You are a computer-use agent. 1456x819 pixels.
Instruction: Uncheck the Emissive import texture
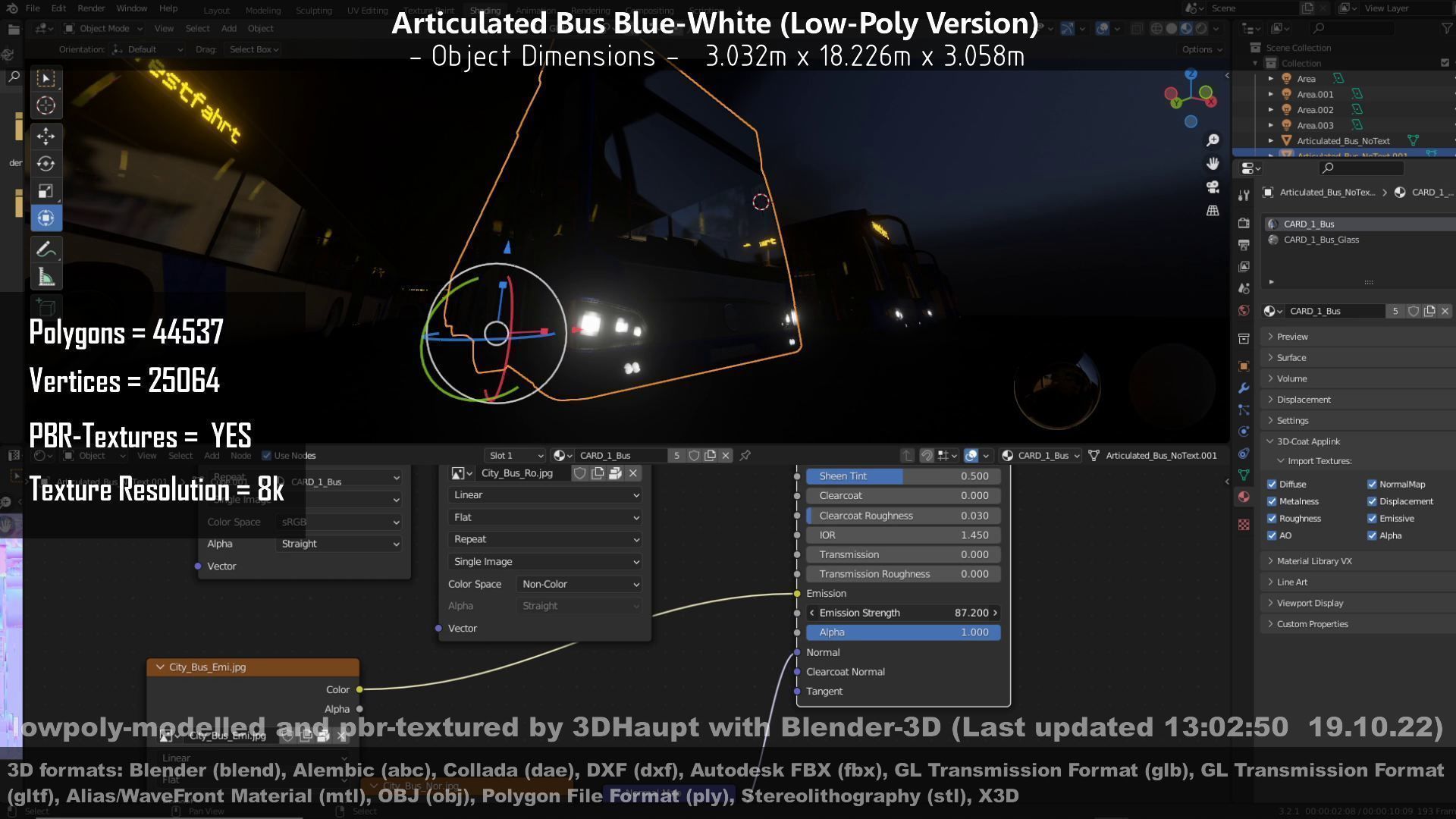point(1372,519)
